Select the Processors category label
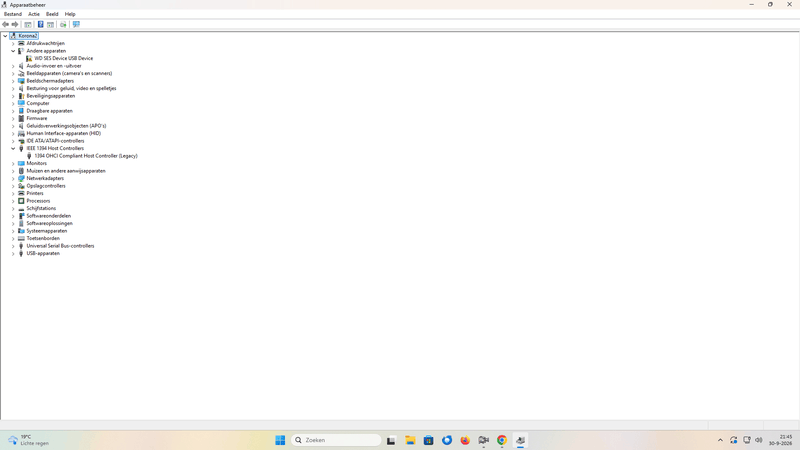The height and width of the screenshot is (450, 800). click(x=38, y=201)
